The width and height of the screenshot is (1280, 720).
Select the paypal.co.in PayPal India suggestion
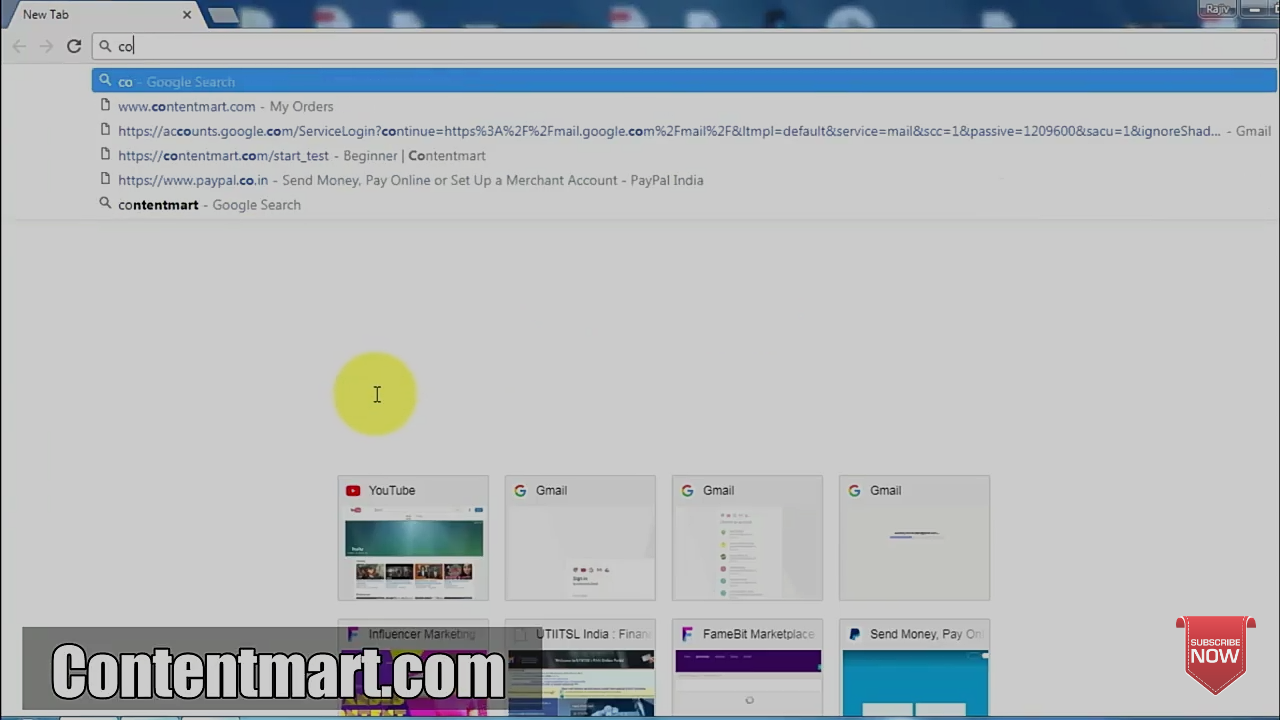point(684,180)
